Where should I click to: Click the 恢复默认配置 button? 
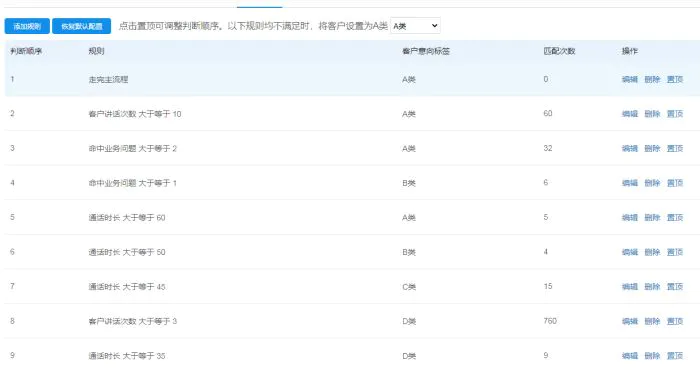click(x=81, y=26)
